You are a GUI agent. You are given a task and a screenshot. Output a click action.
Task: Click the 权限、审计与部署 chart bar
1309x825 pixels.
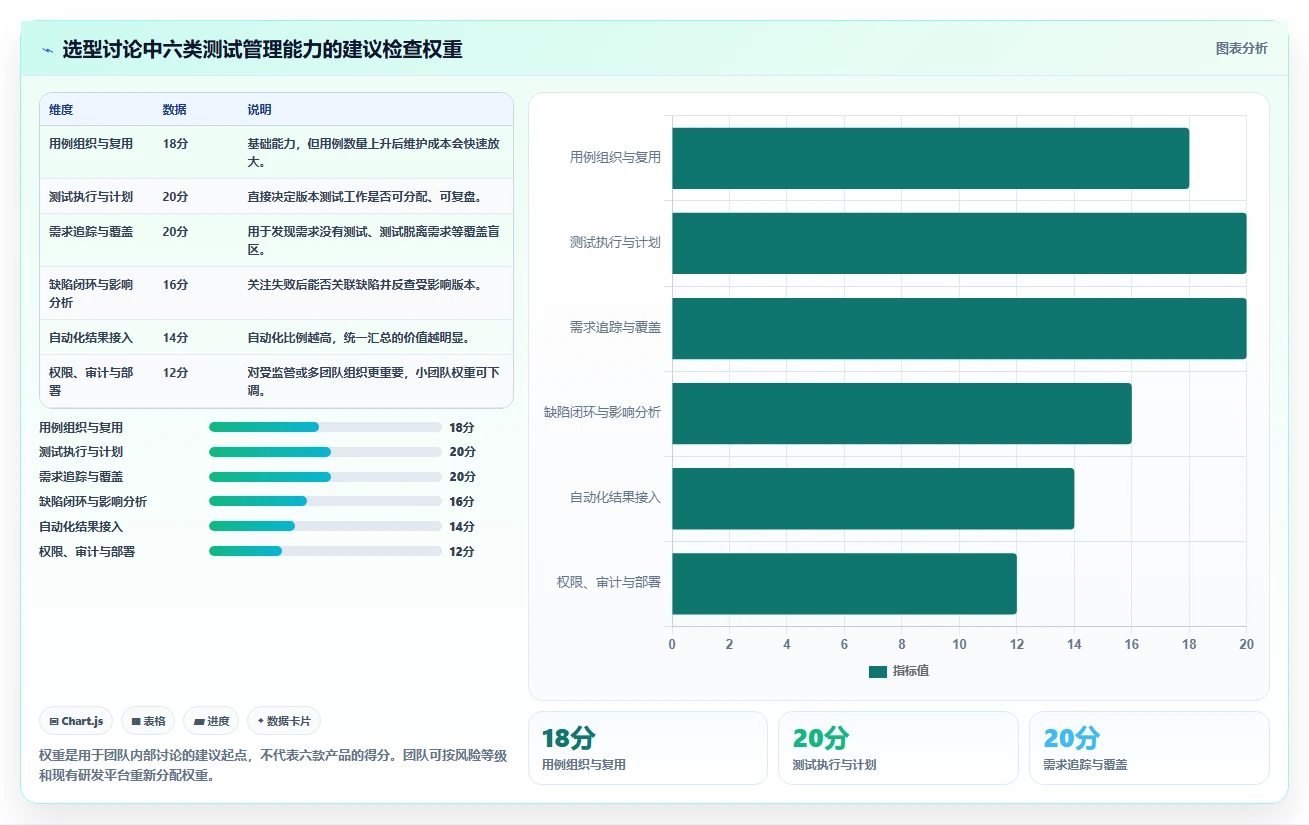[x=844, y=583]
